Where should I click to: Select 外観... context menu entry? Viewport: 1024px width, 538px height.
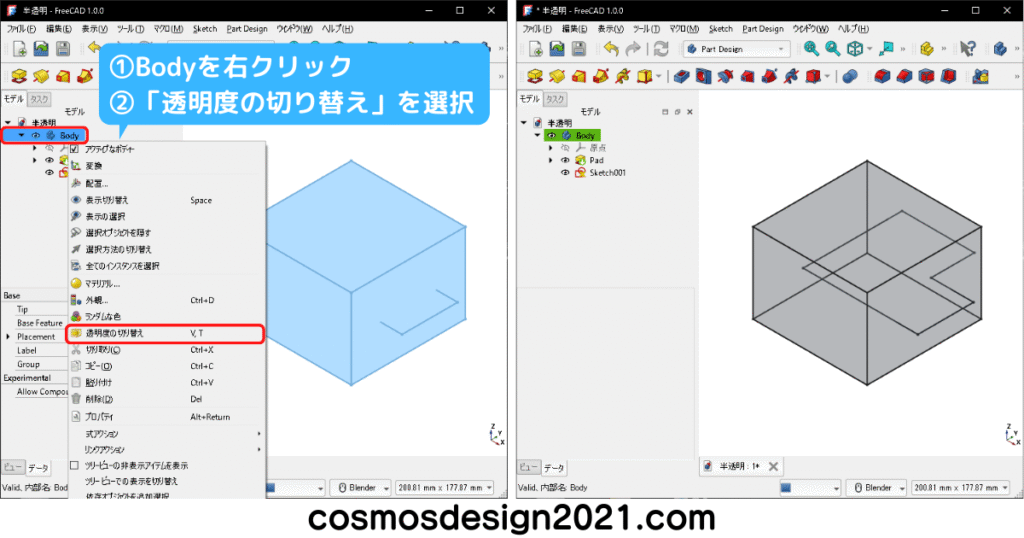coord(167,301)
